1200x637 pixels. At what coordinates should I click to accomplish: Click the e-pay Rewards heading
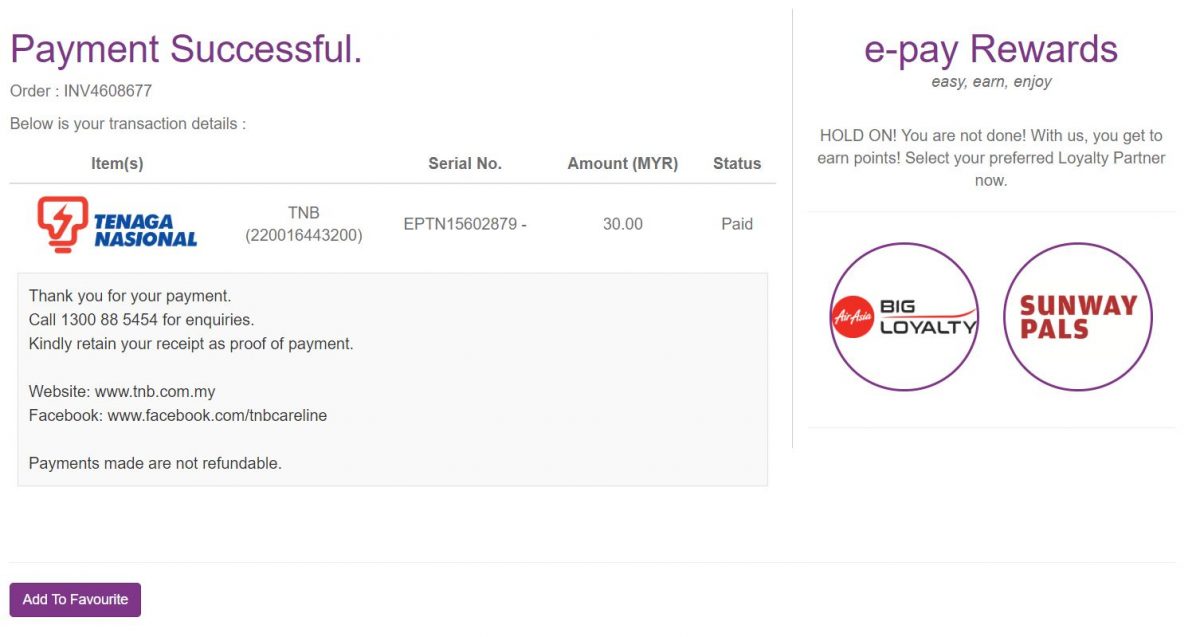991,48
